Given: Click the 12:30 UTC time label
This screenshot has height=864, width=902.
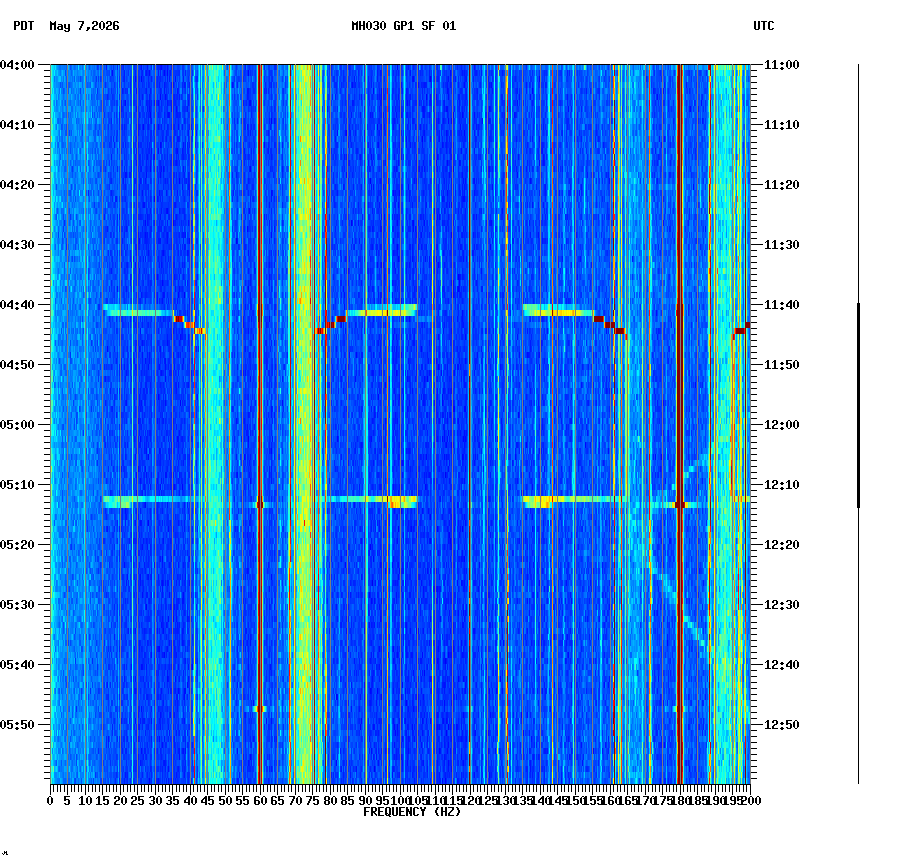Looking at the screenshot, I should 782,605.
